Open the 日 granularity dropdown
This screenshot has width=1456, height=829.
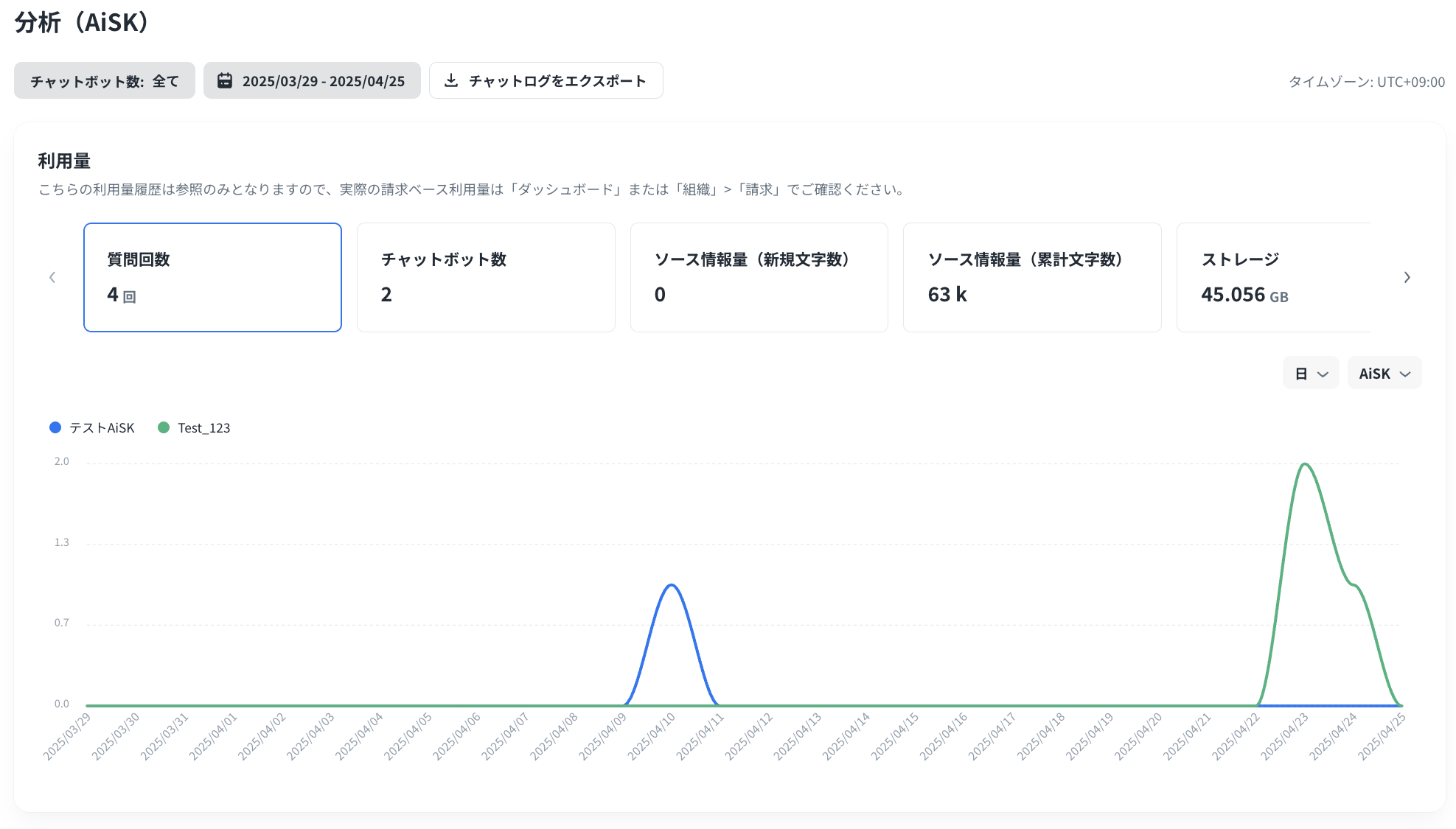(x=1310, y=374)
